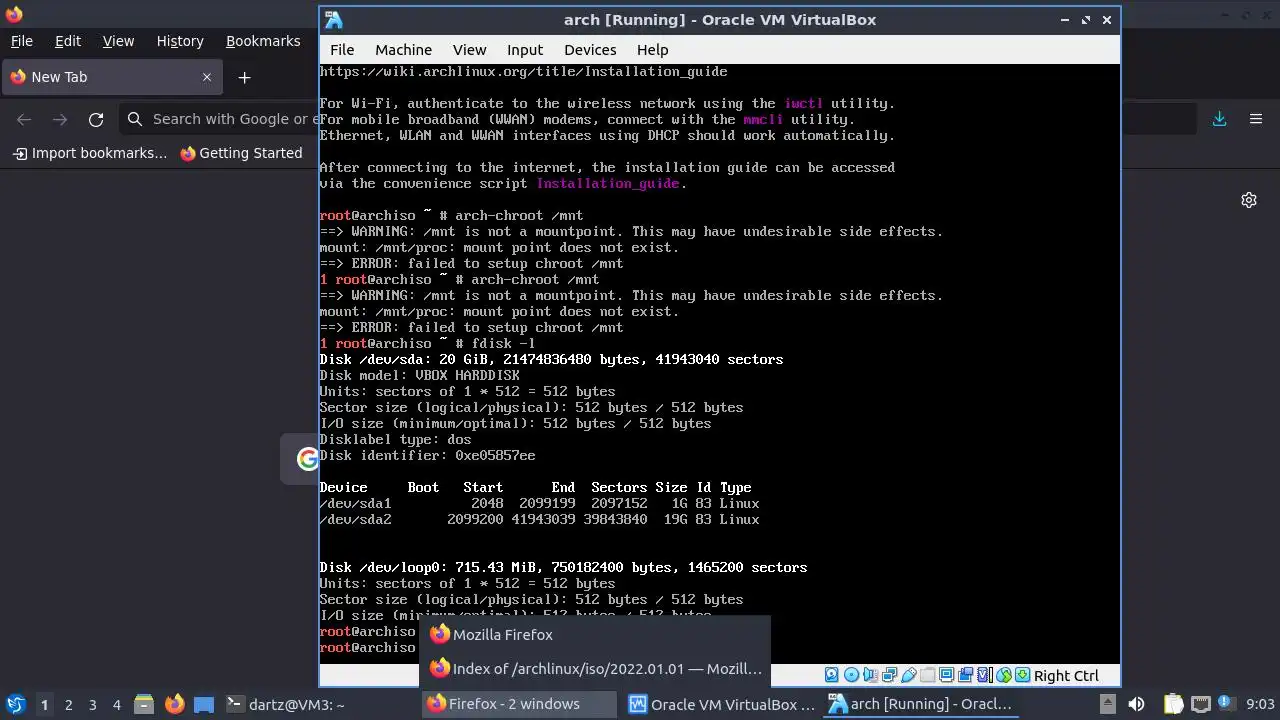1280x720 pixels.
Task: Choose the Mozilla Firefox window from taskbar popup
Action: point(595,634)
